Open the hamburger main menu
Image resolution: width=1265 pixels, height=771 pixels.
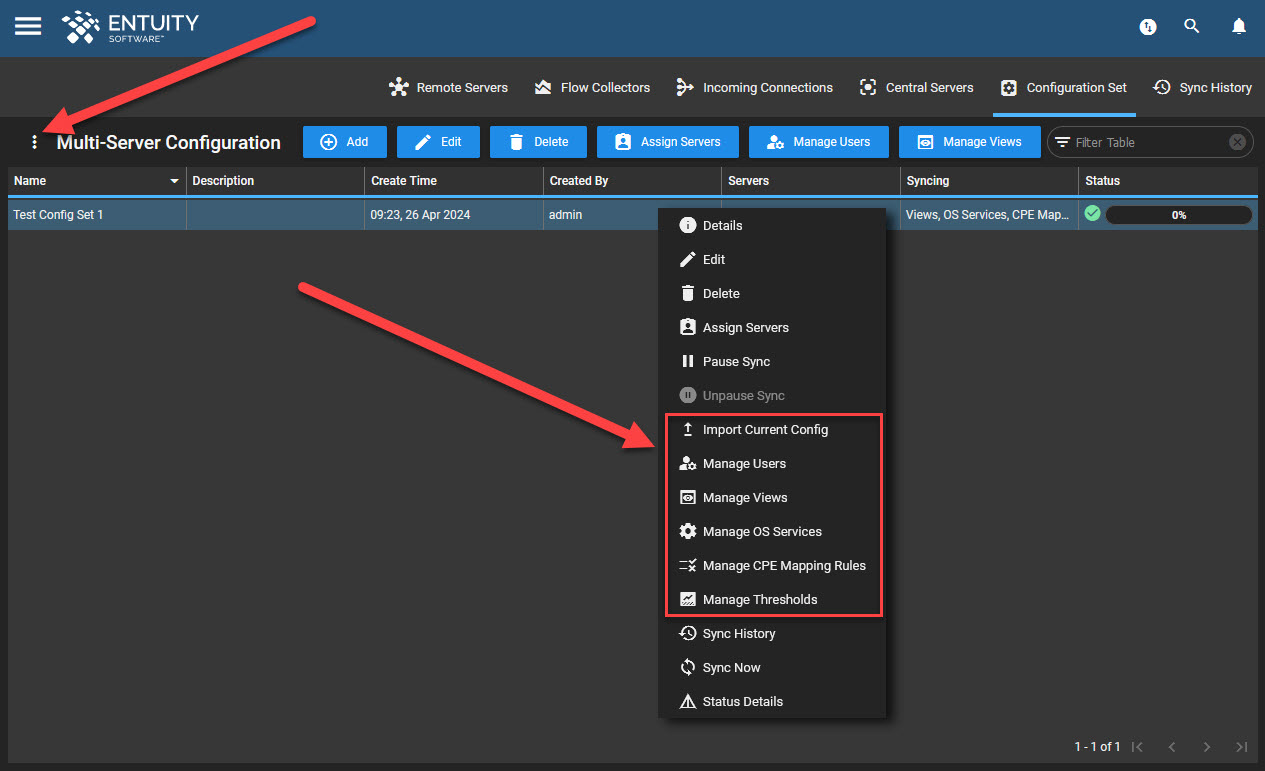28,26
